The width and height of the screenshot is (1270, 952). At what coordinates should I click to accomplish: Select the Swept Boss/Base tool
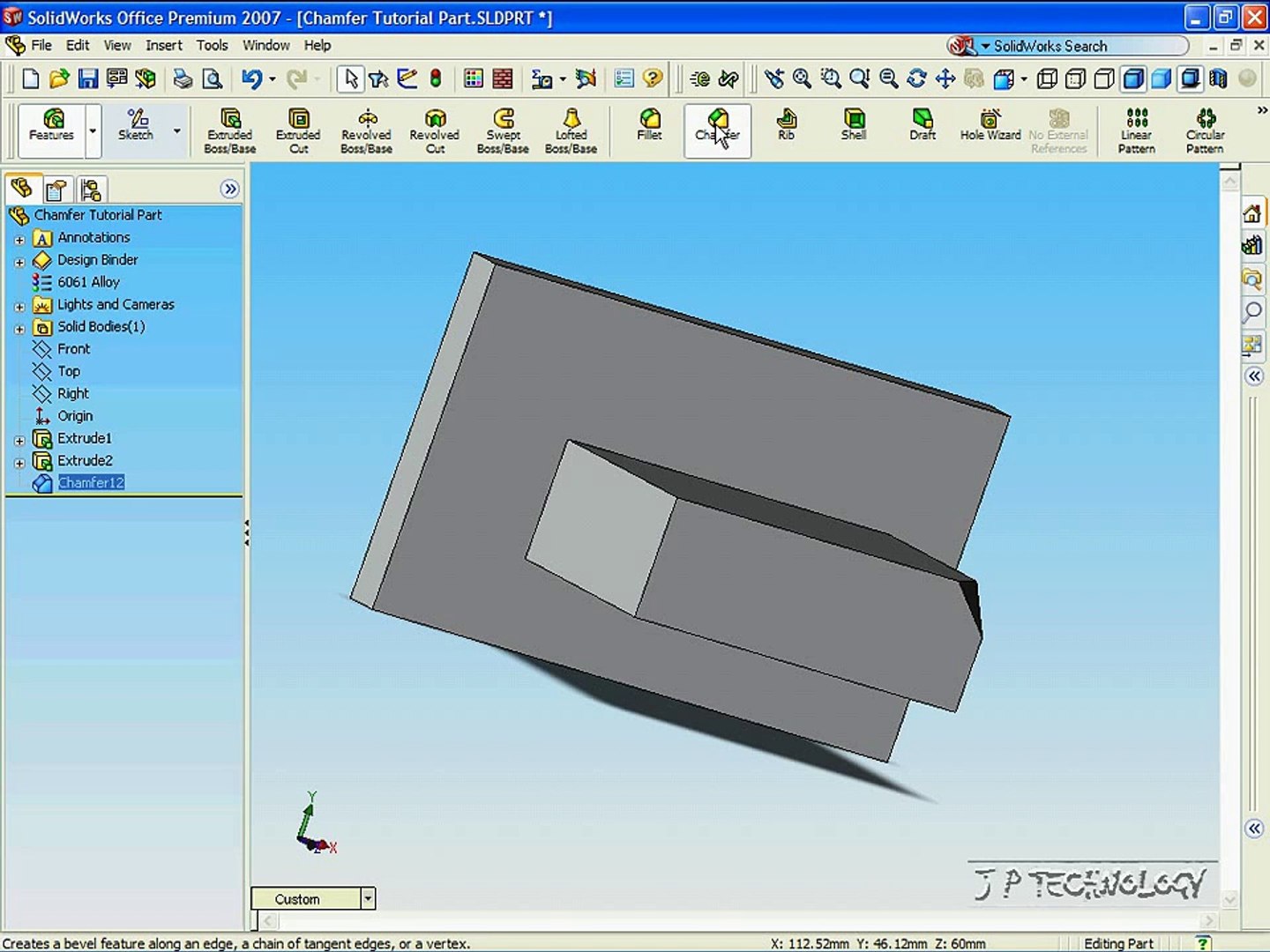click(x=503, y=130)
